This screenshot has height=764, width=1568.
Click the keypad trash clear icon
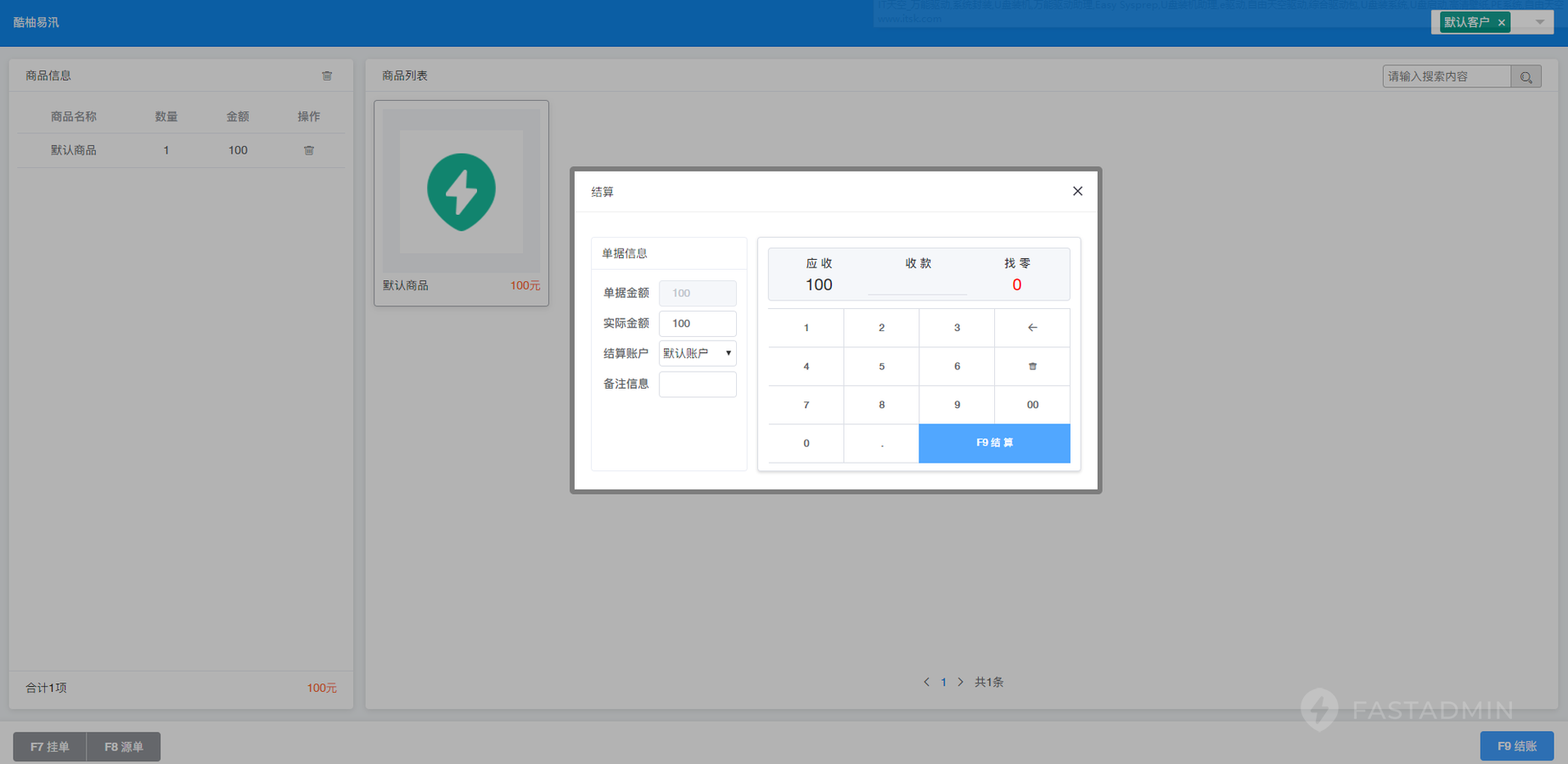point(1032,367)
